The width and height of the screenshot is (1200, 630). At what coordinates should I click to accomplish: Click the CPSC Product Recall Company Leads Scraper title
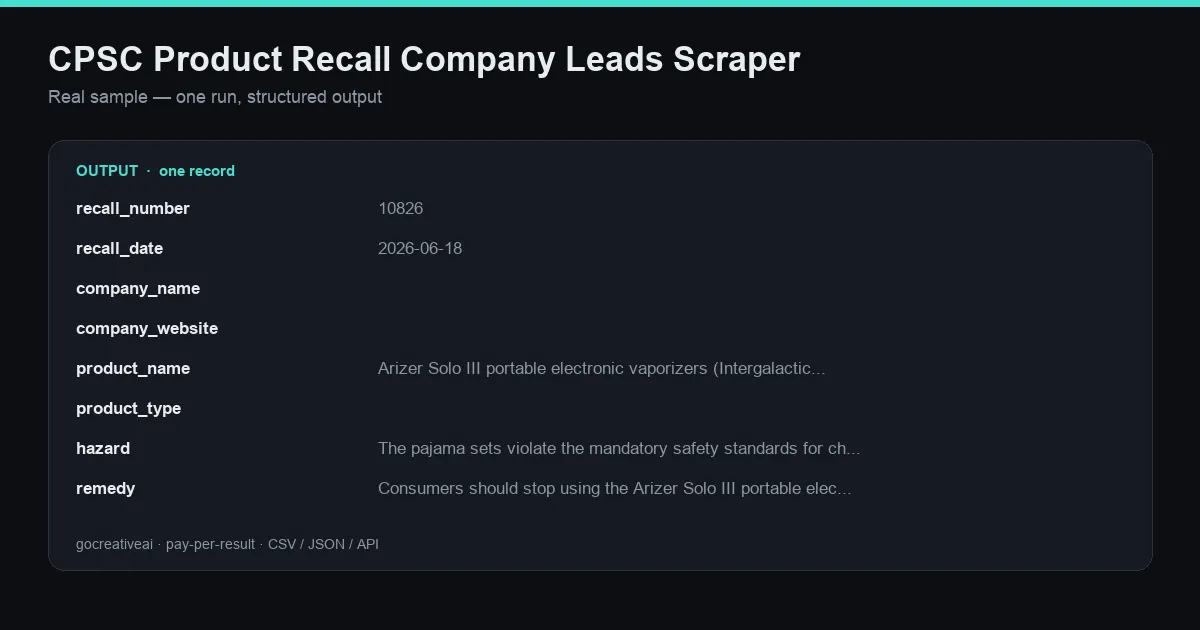424,60
